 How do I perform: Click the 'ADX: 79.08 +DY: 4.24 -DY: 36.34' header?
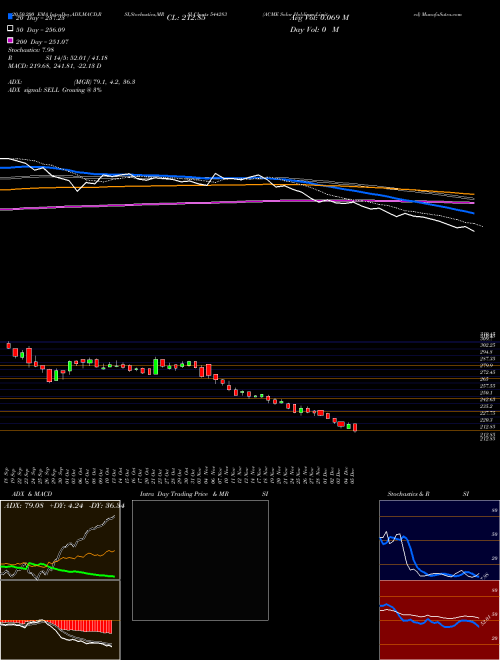[64, 506]
